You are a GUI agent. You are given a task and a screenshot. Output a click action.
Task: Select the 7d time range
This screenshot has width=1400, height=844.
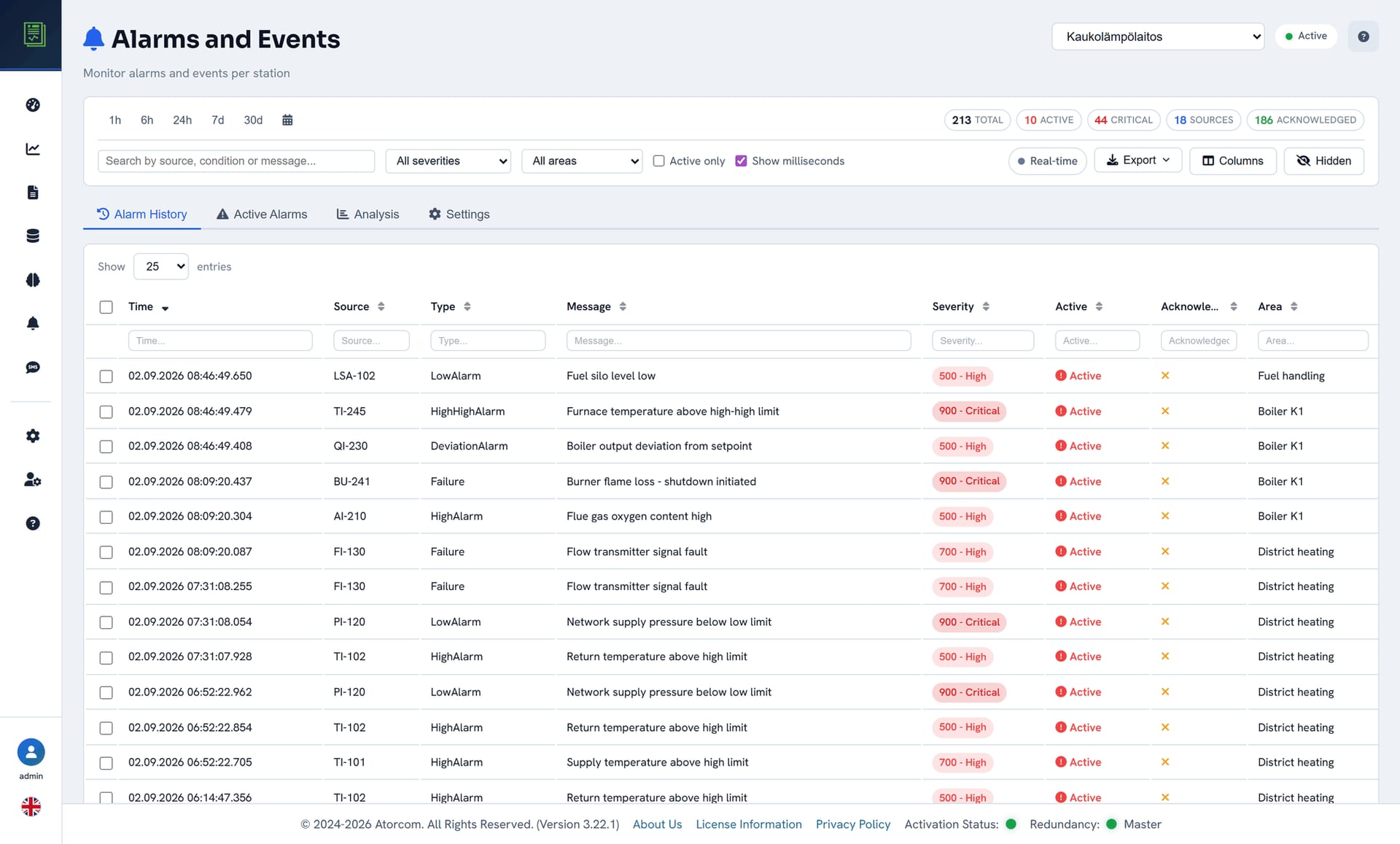217,120
